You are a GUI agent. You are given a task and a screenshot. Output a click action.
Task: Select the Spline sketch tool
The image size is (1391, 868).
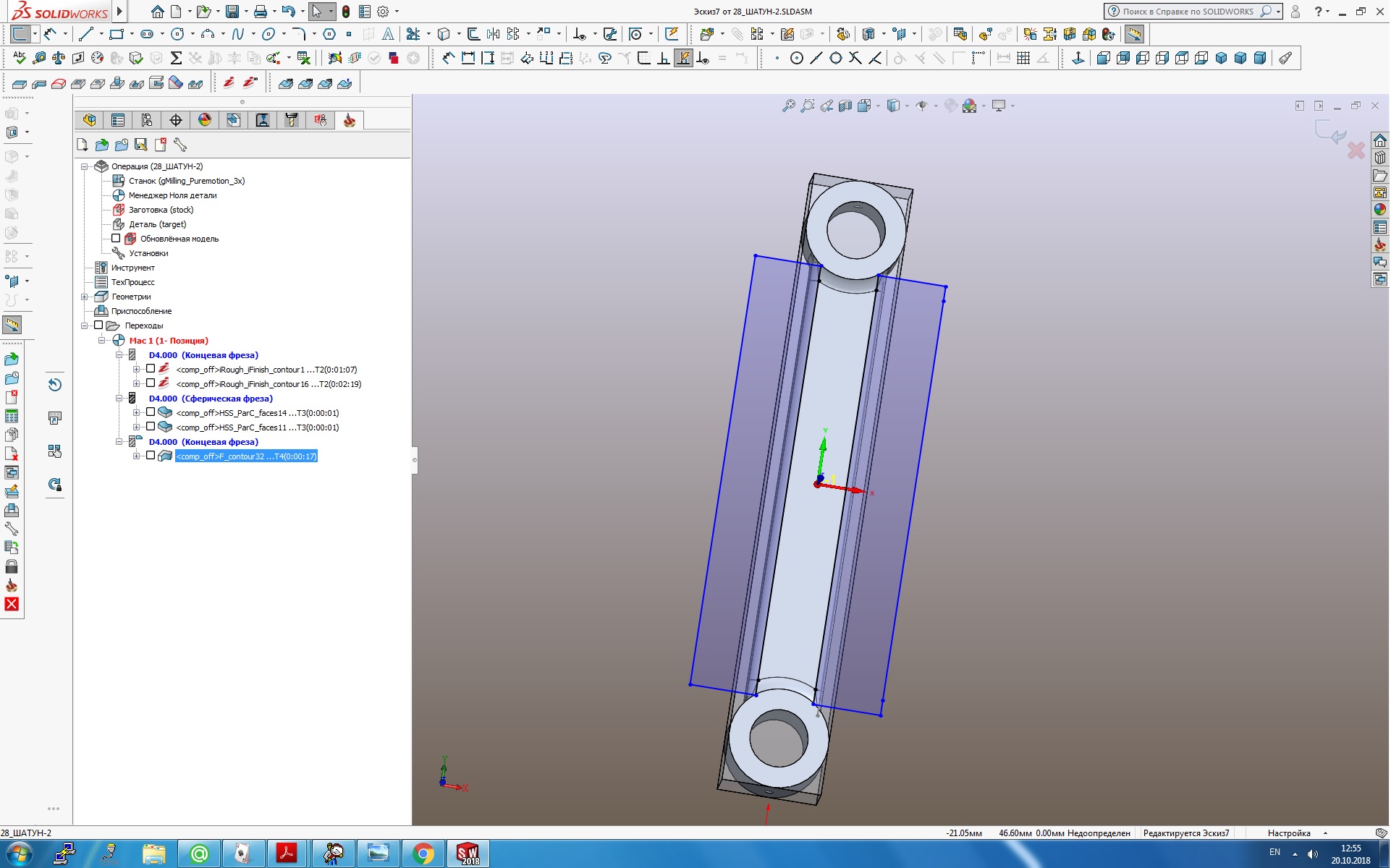pyautogui.click(x=238, y=34)
